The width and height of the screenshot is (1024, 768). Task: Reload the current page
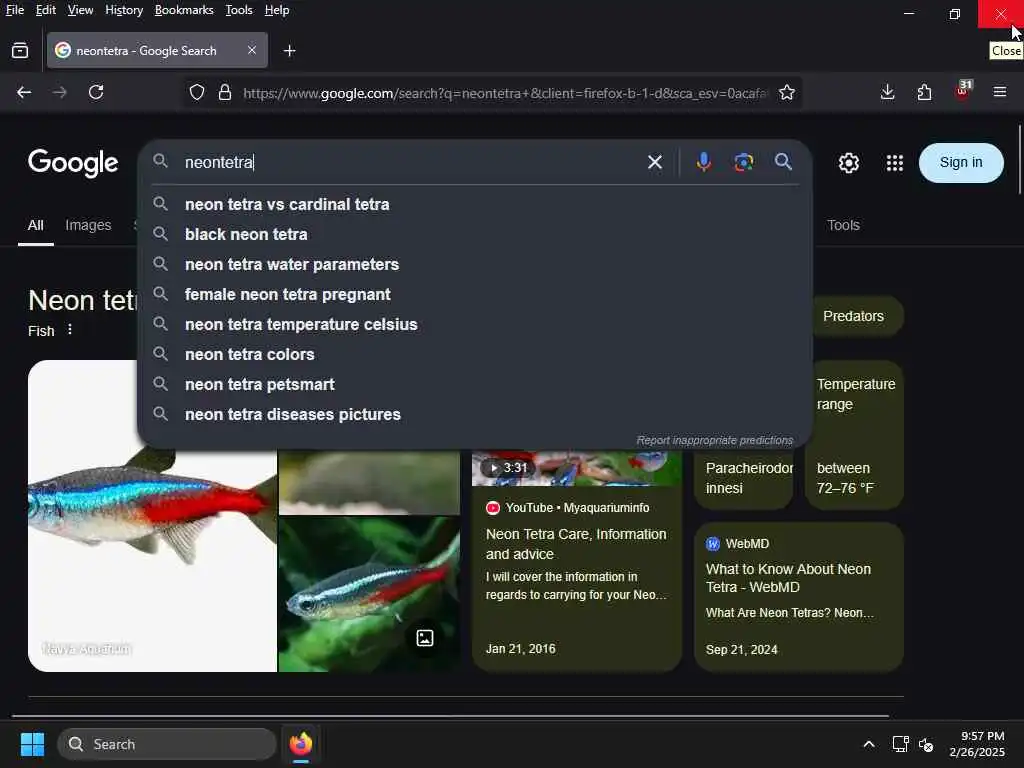point(96,92)
